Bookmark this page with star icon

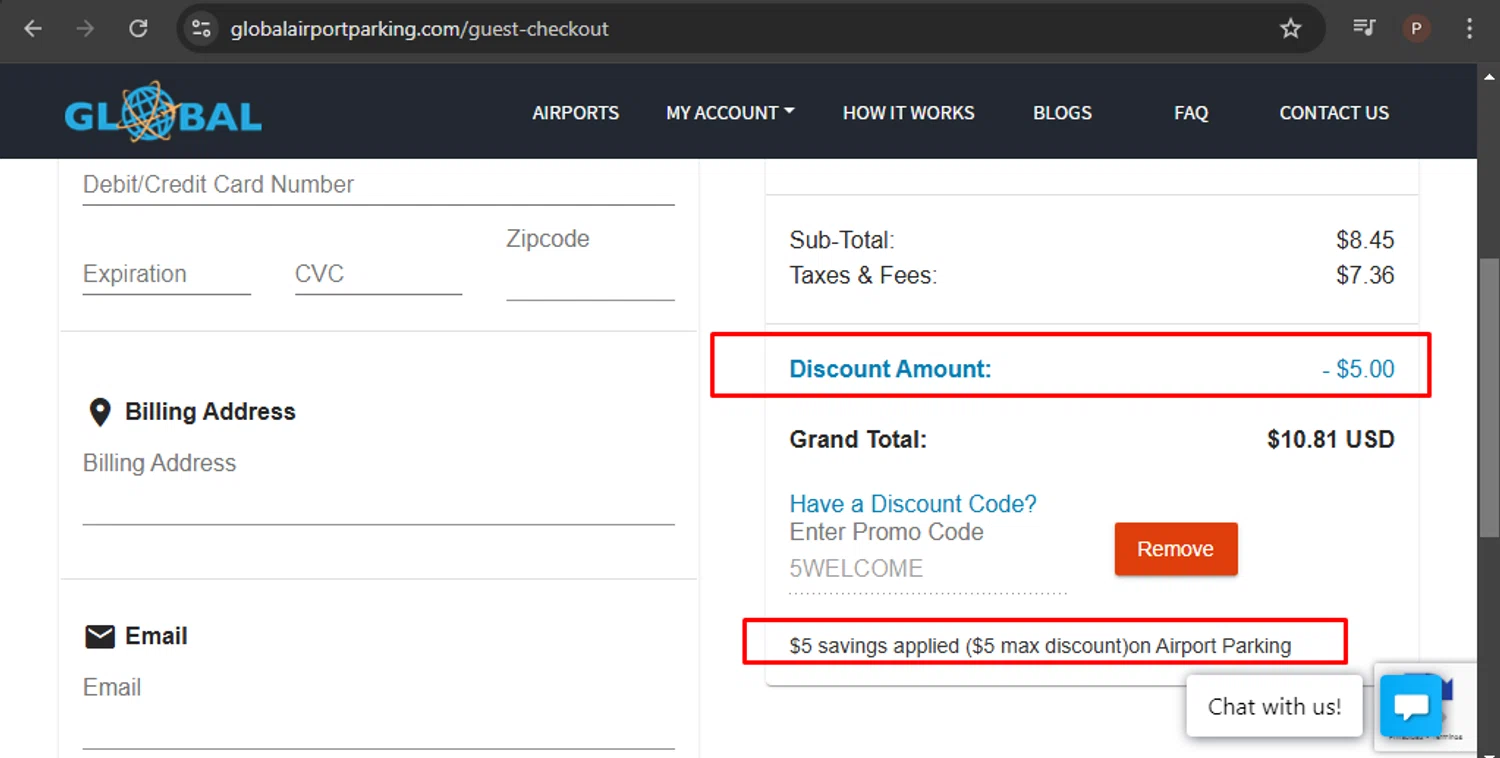coord(1290,28)
